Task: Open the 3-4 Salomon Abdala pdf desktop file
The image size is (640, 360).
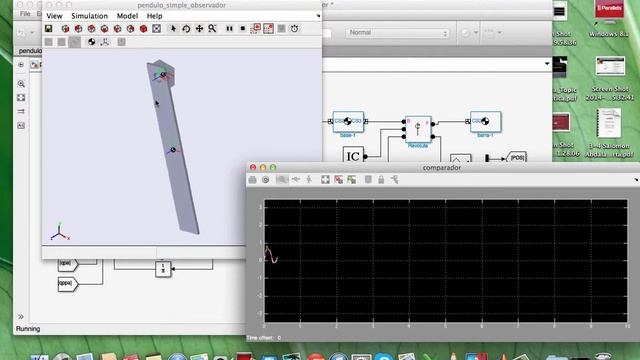Action: (609, 133)
